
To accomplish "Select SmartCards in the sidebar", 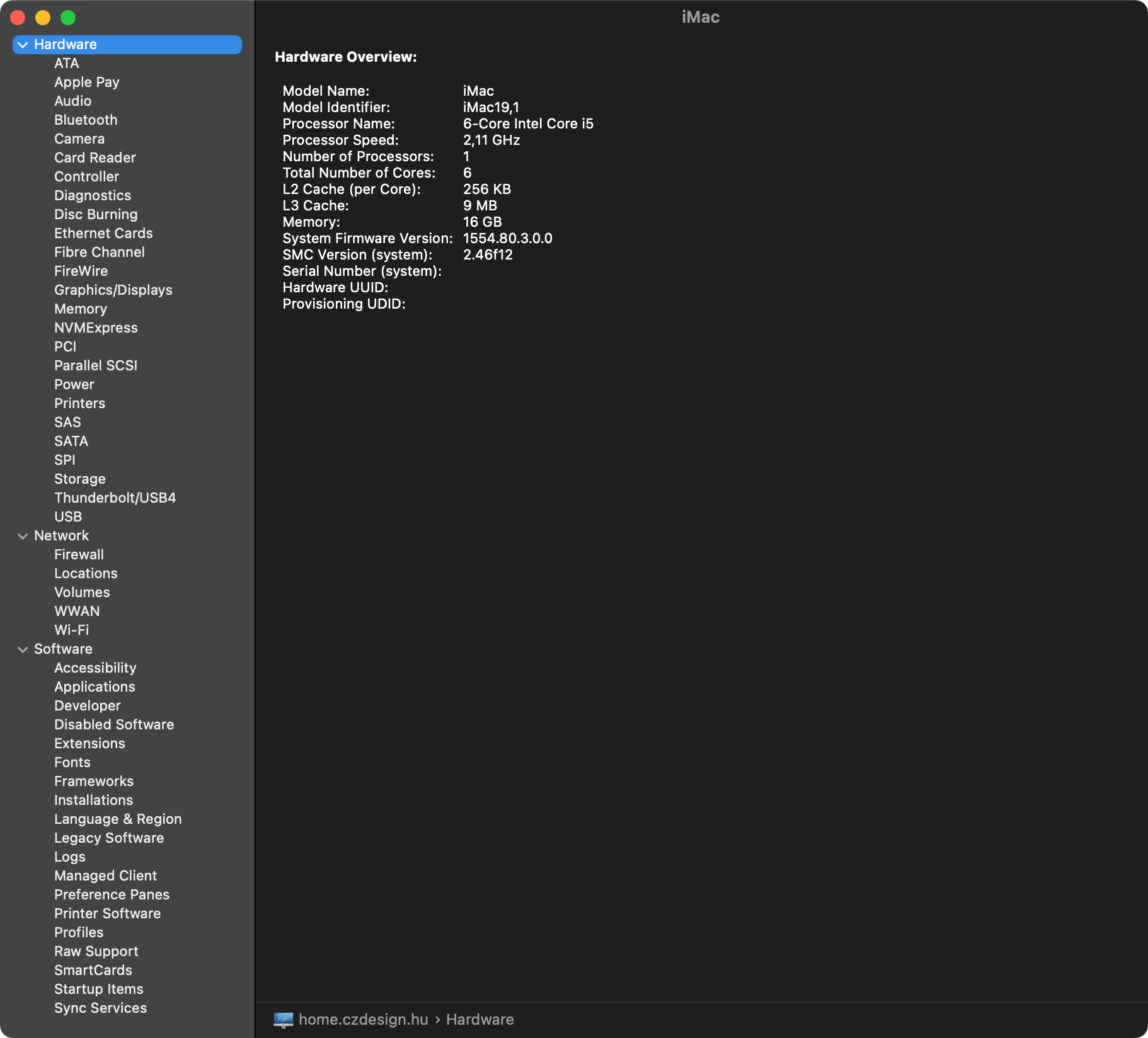I will pos(93,971).
